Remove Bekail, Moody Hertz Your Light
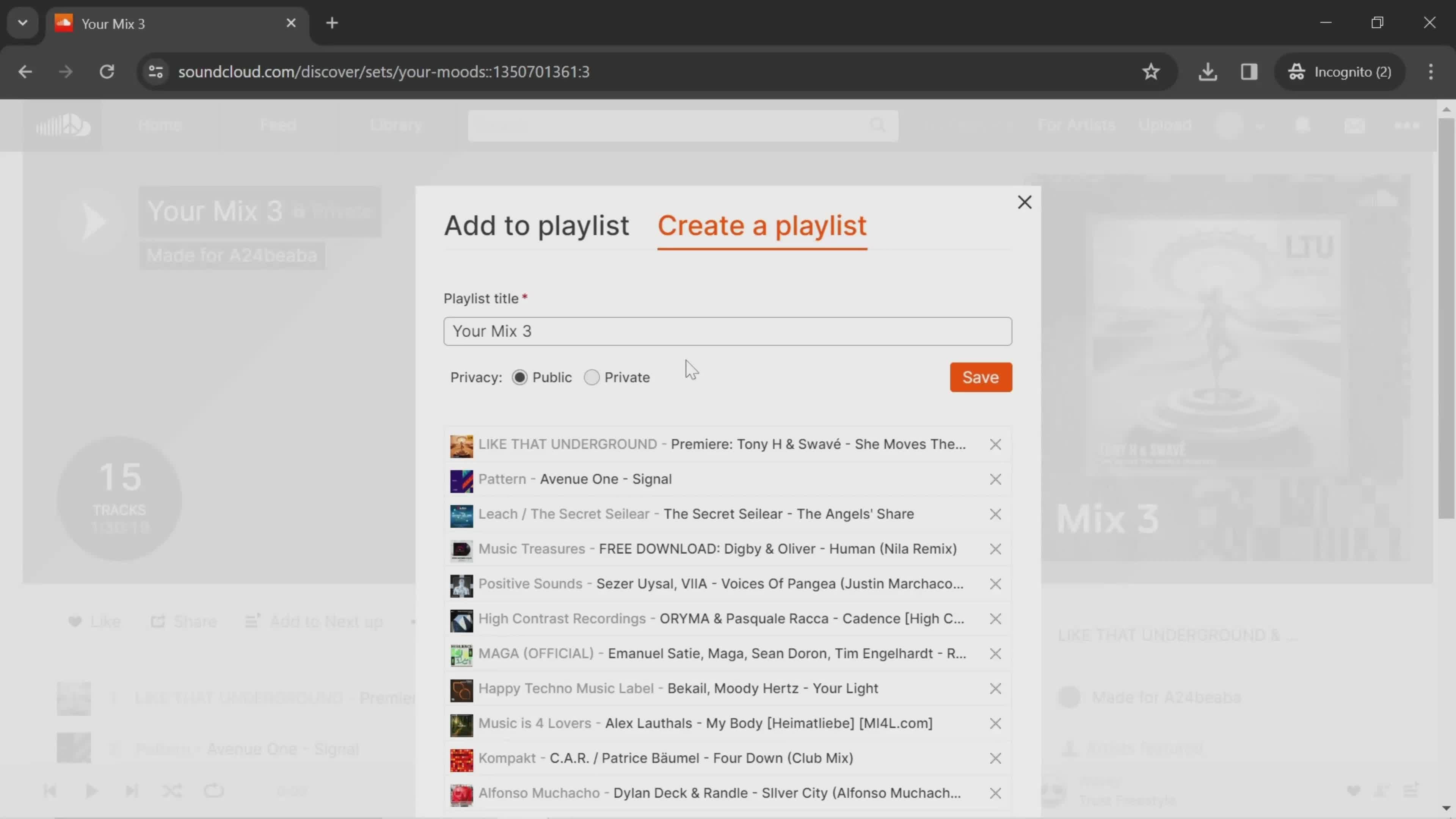 pos(995,689)
